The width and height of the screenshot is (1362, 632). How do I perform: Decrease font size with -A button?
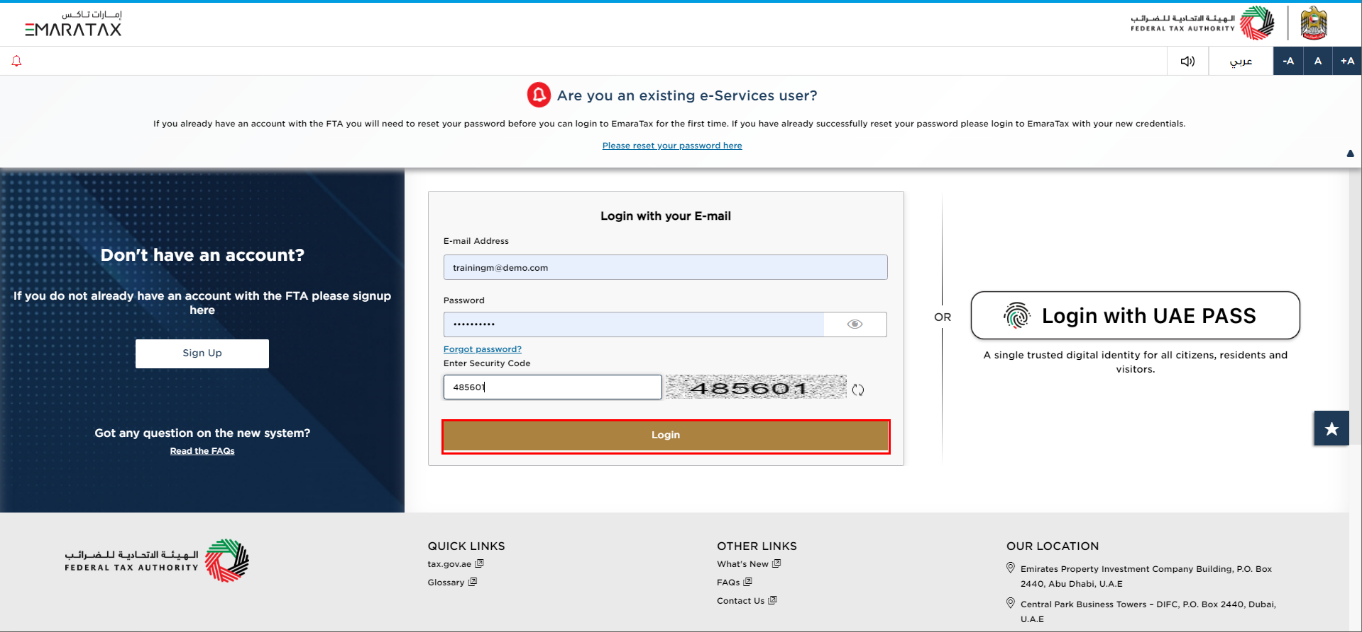click(1288, 61)
